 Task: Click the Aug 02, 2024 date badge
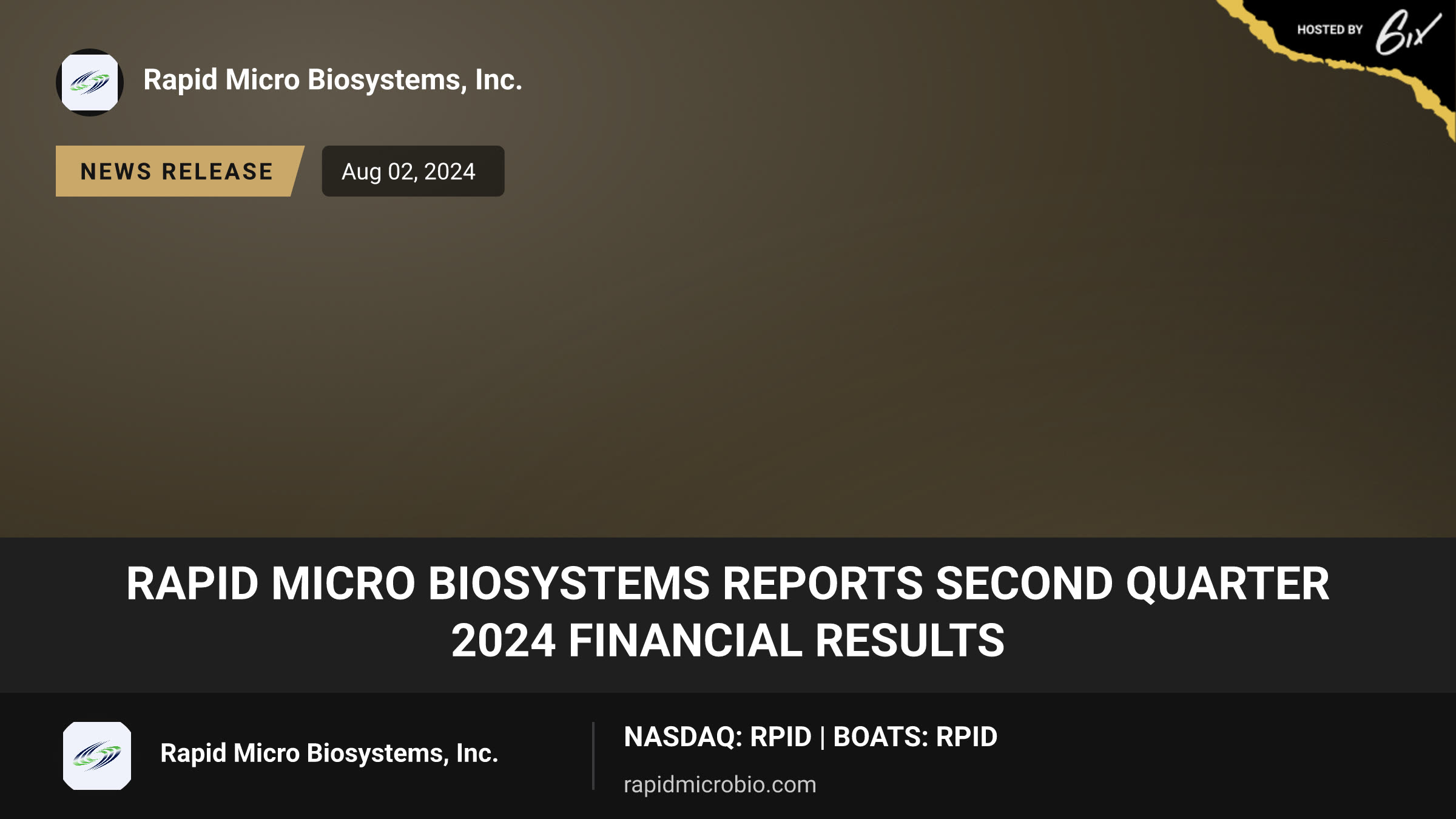point(413,171)
